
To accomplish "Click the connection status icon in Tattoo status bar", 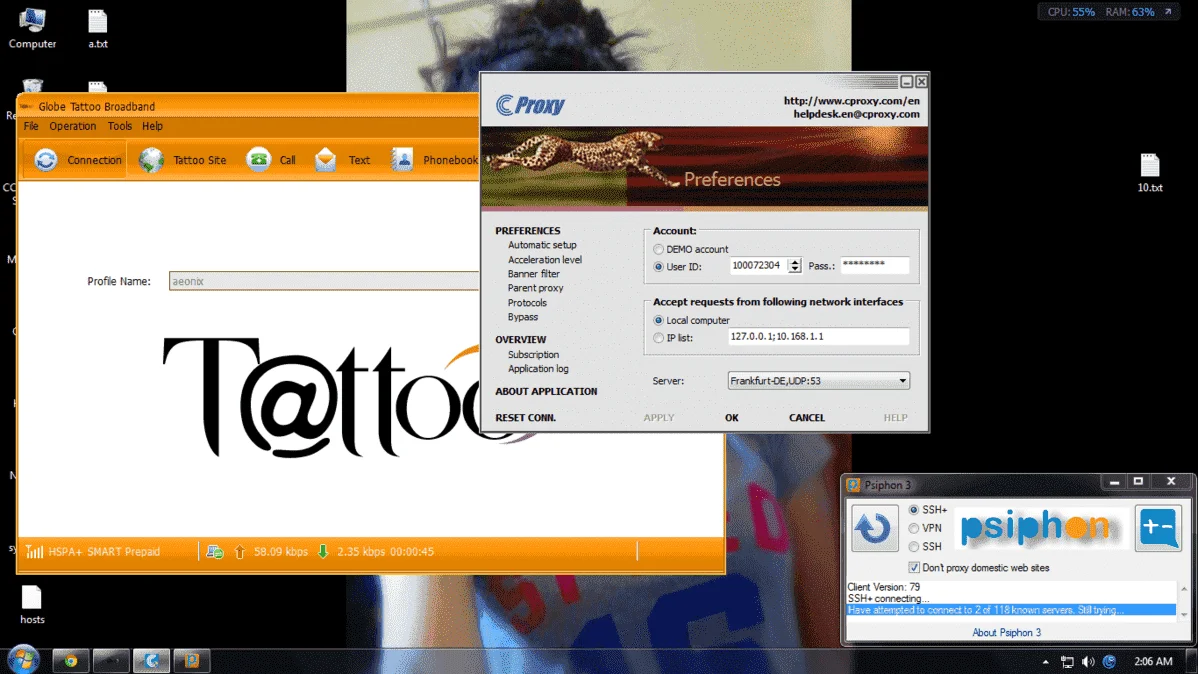I will pyautogui.click(x=215, y=552).
